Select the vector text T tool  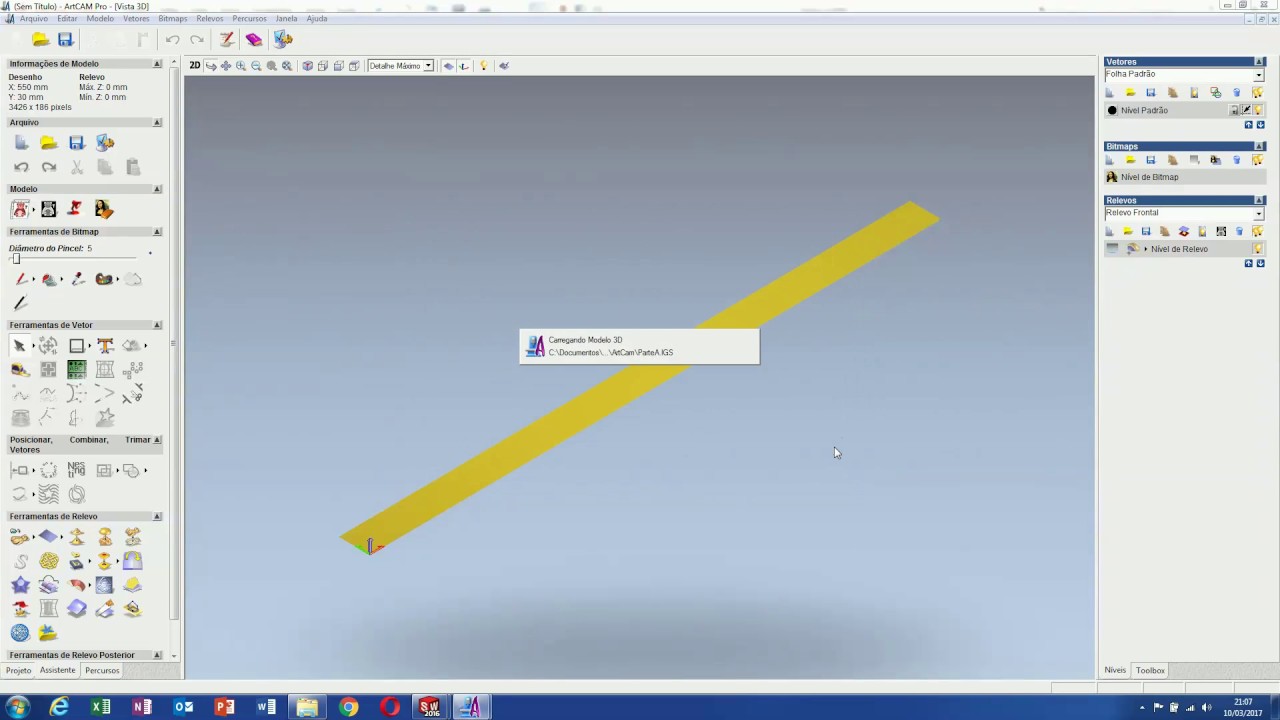click(105, 345)
